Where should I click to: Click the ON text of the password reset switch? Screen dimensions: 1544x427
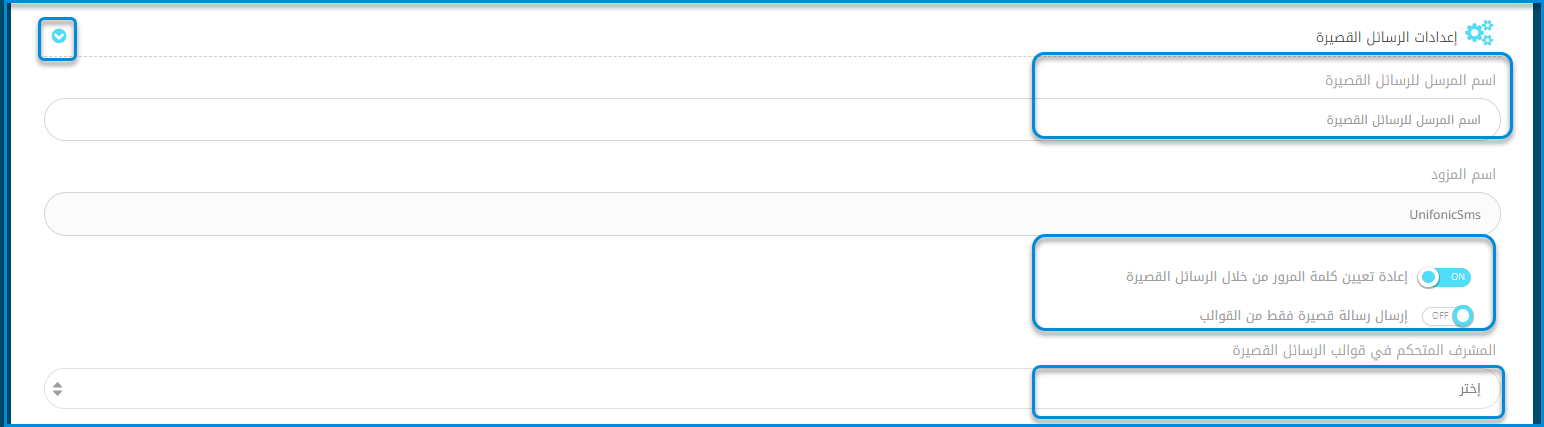tap(1457, 276)
